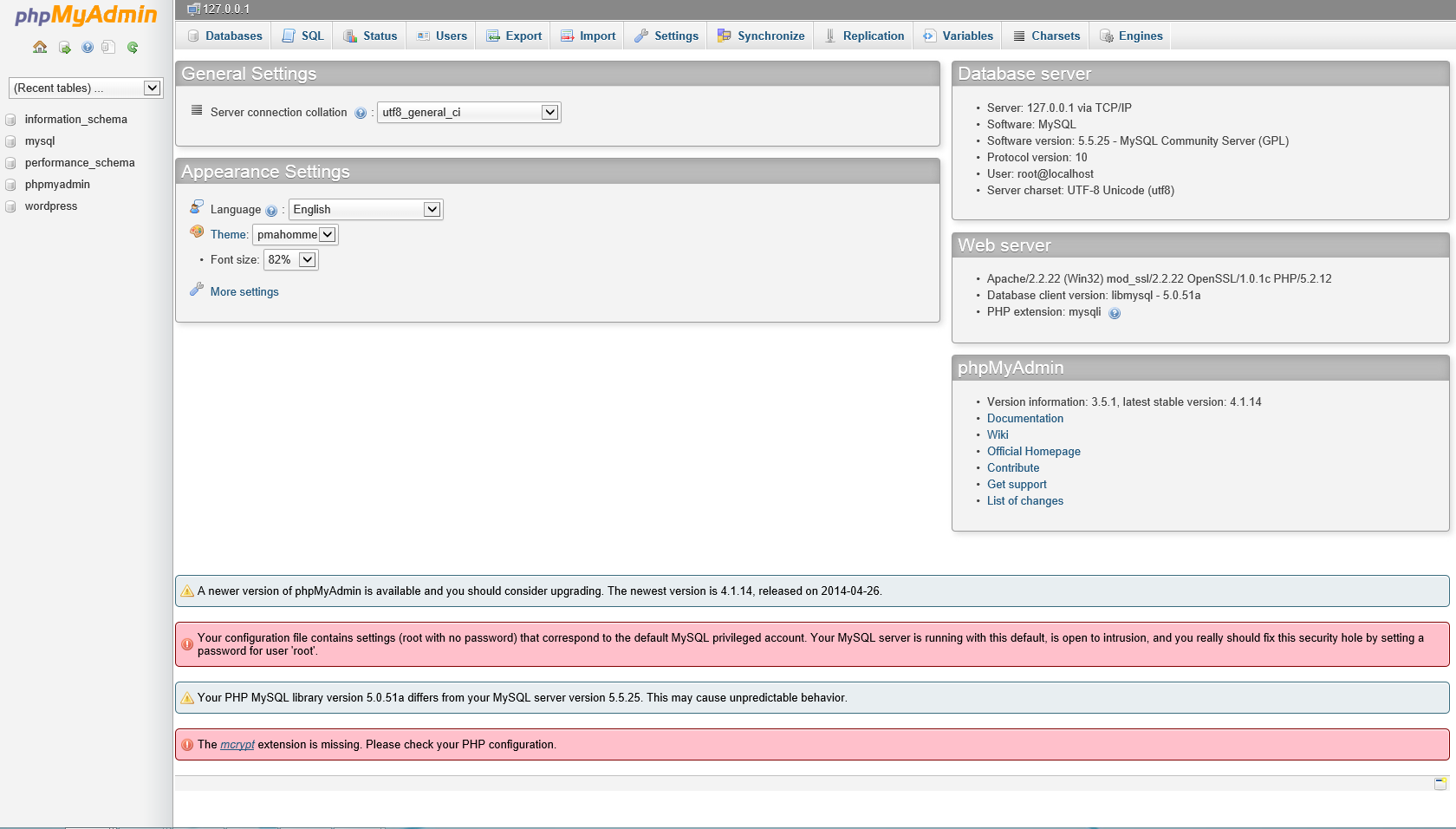Click the Home icon in the navigation panel

[40, 47]
